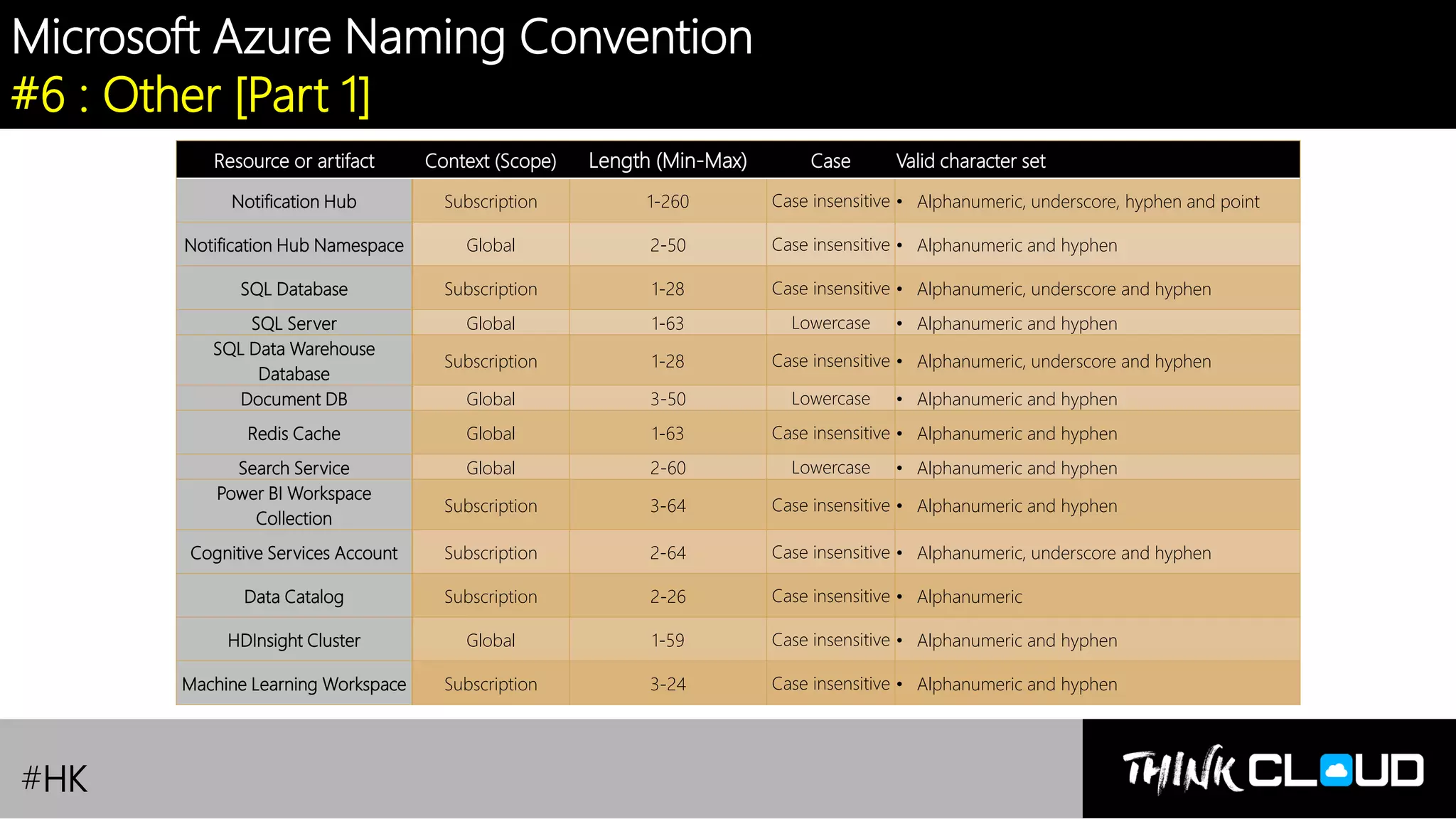Click 'Global' scope in HDInsight Cluster row
Viewport: 1456px width, 819px height.
491,640
